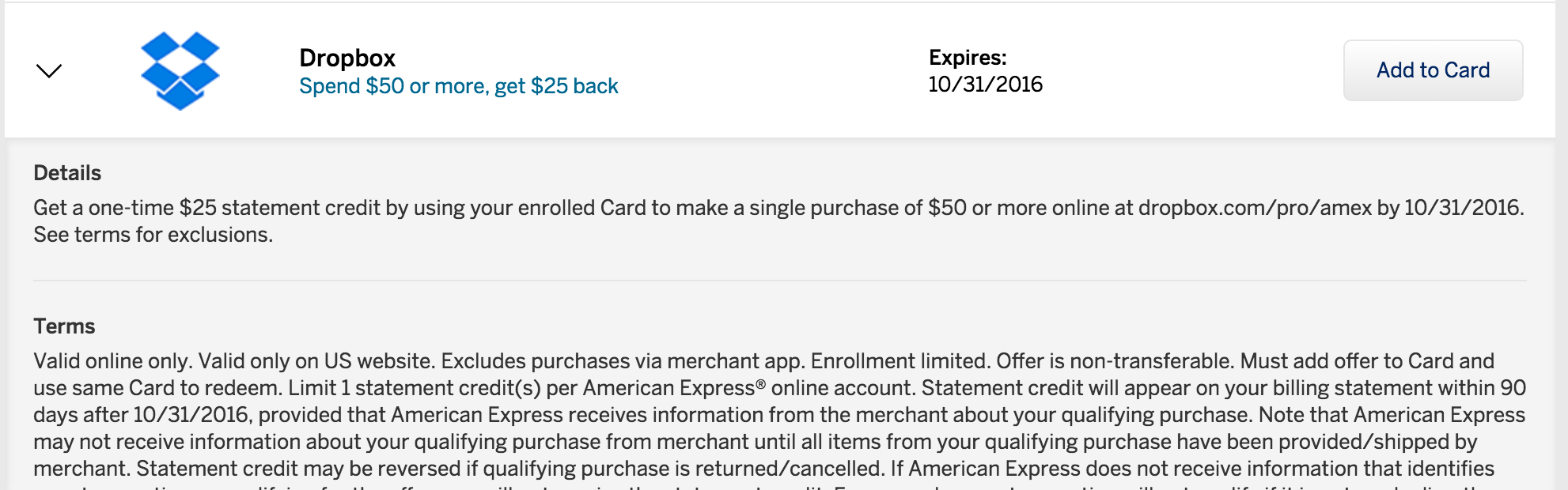Click 'See terms for exclusions' text
This screenshot has height=490, width=1568.
click(x=153, y=235)
